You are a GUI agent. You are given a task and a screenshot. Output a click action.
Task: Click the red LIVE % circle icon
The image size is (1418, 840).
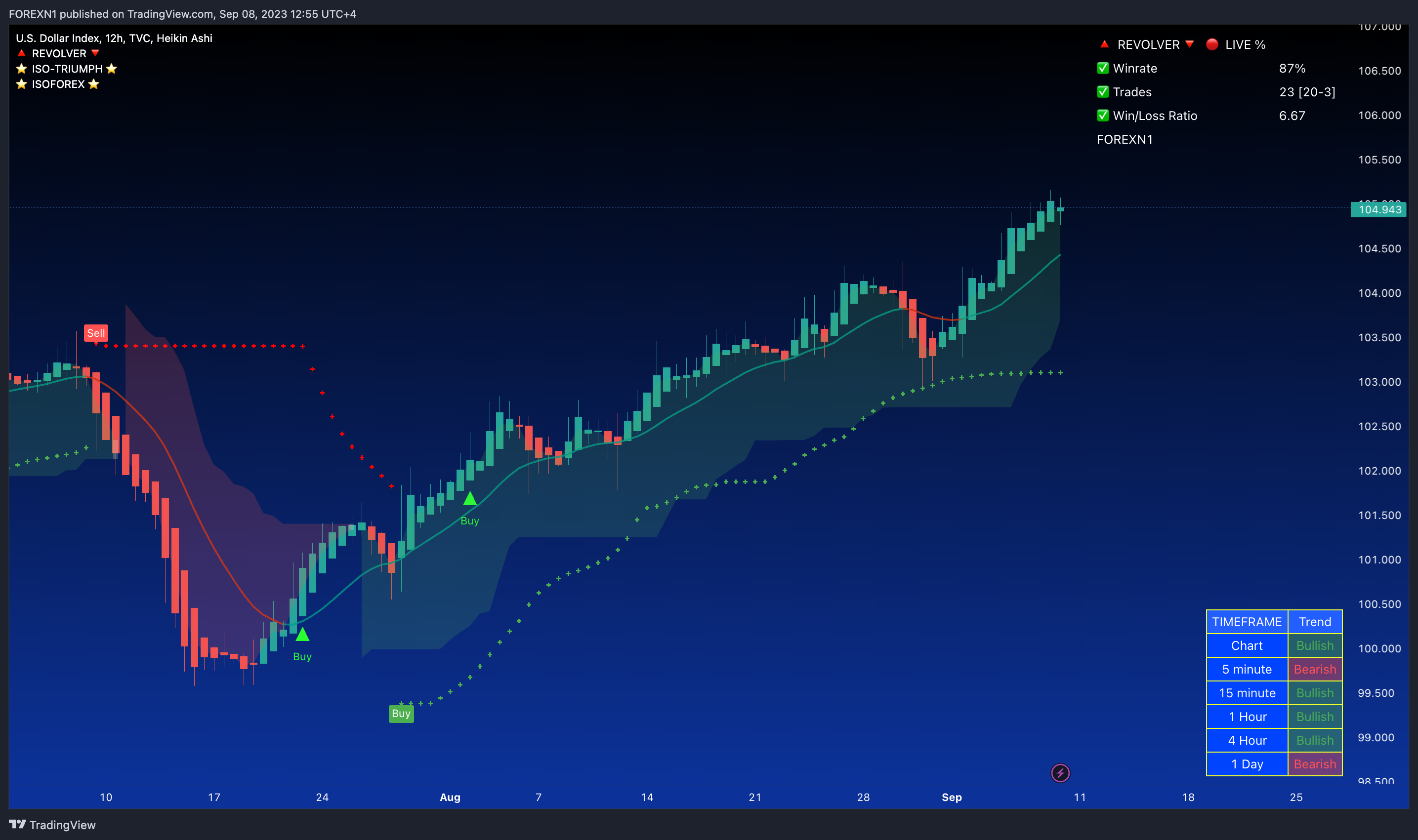1212,44
